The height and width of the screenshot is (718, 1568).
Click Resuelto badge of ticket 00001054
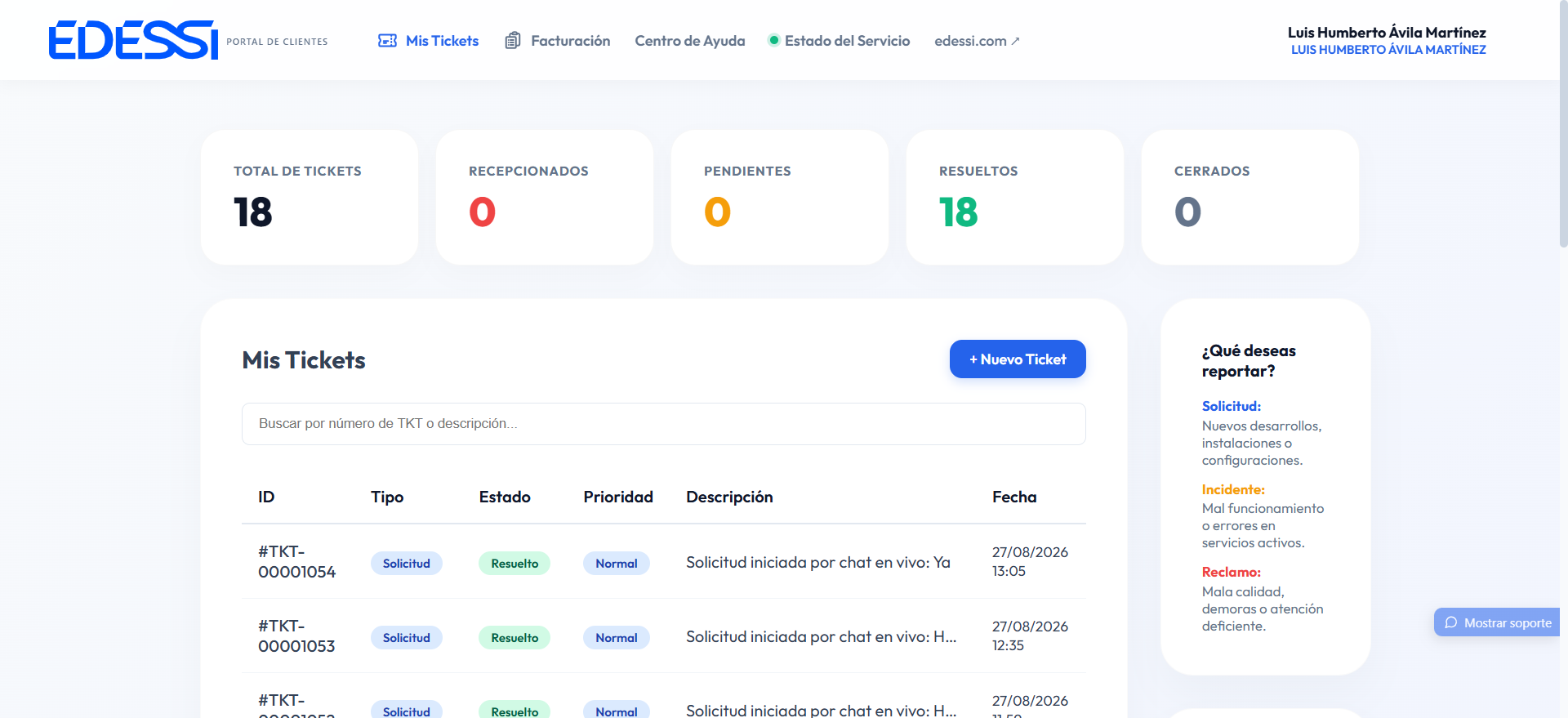(514, 564)
